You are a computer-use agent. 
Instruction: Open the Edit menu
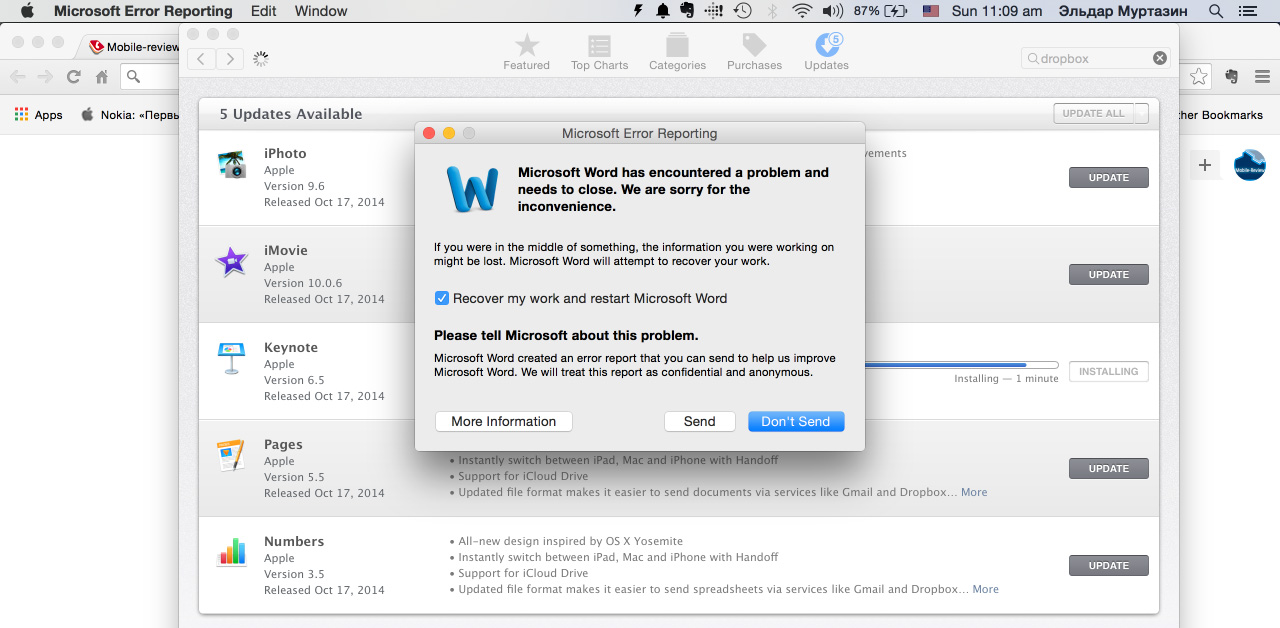tap(264, 11)
